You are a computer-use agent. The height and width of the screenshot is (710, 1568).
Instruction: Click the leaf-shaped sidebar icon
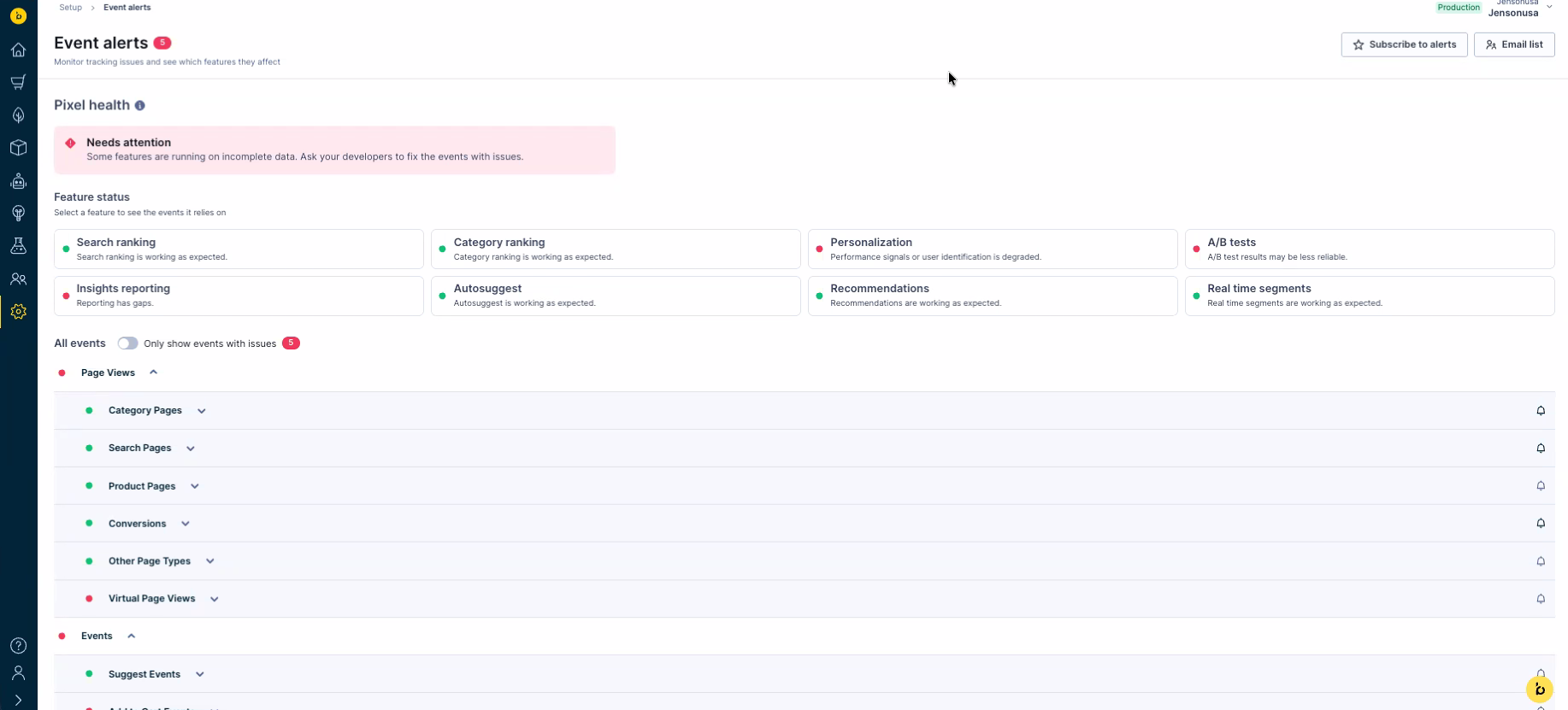pos(18,114)
